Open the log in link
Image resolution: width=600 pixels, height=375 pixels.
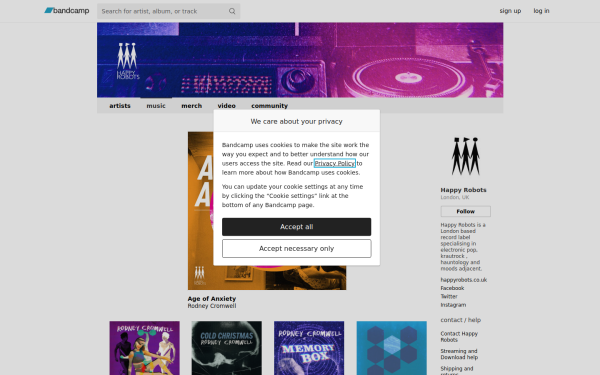pyautogui.click(x=541, y=11)
